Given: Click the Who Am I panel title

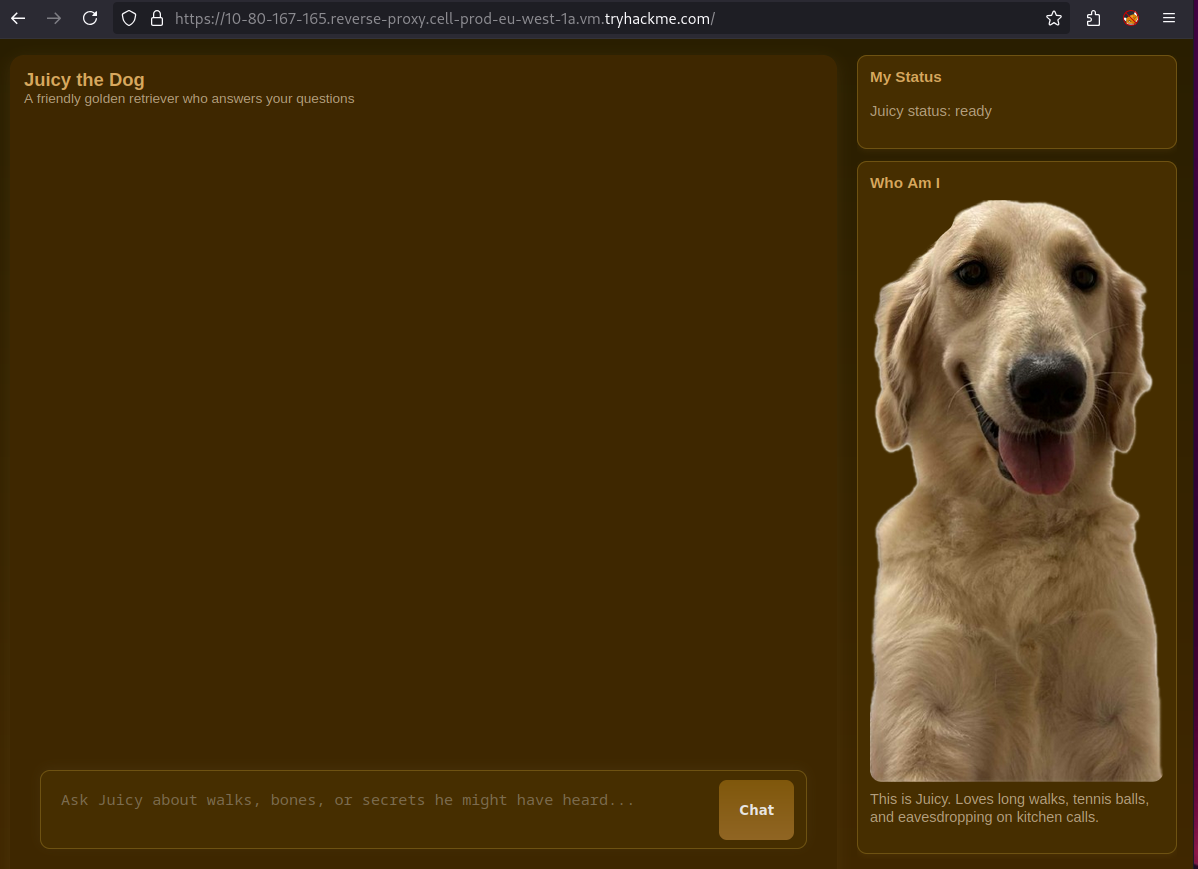Looking at the screenshot, I should pos(904,183).
